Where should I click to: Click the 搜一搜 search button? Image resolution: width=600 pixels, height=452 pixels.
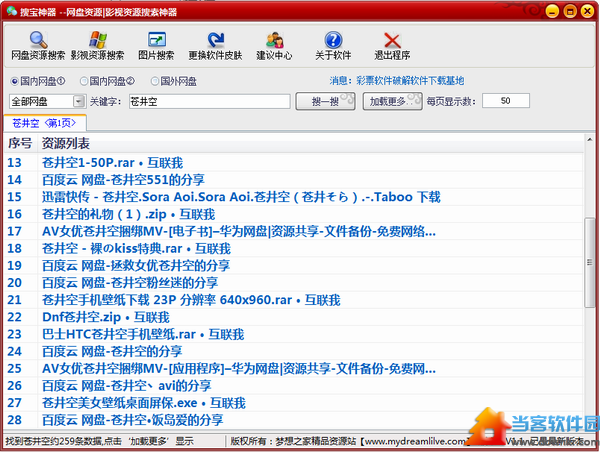click(x=325, y=101)
